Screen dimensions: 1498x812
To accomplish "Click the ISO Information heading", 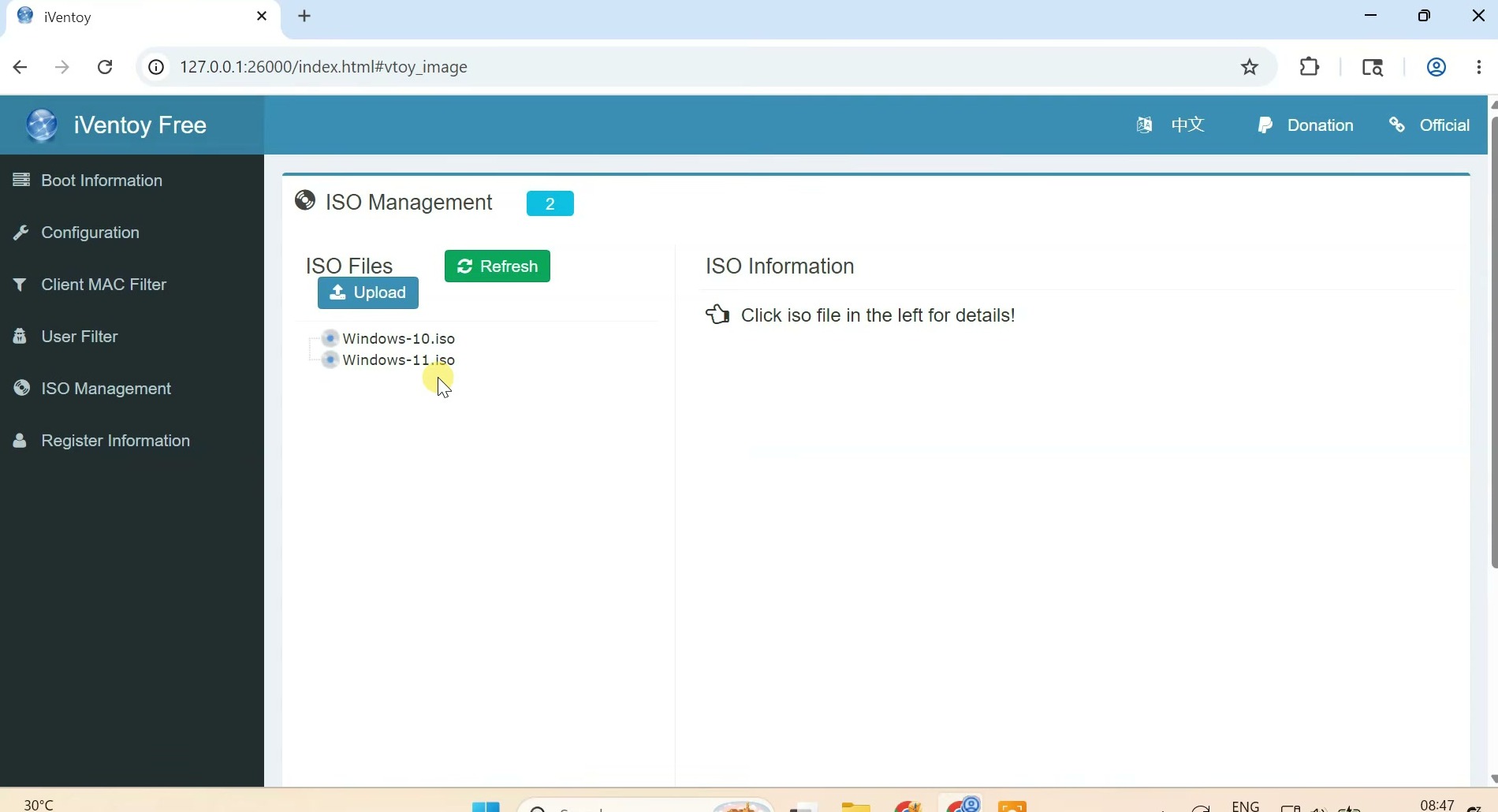I will 780,266.
